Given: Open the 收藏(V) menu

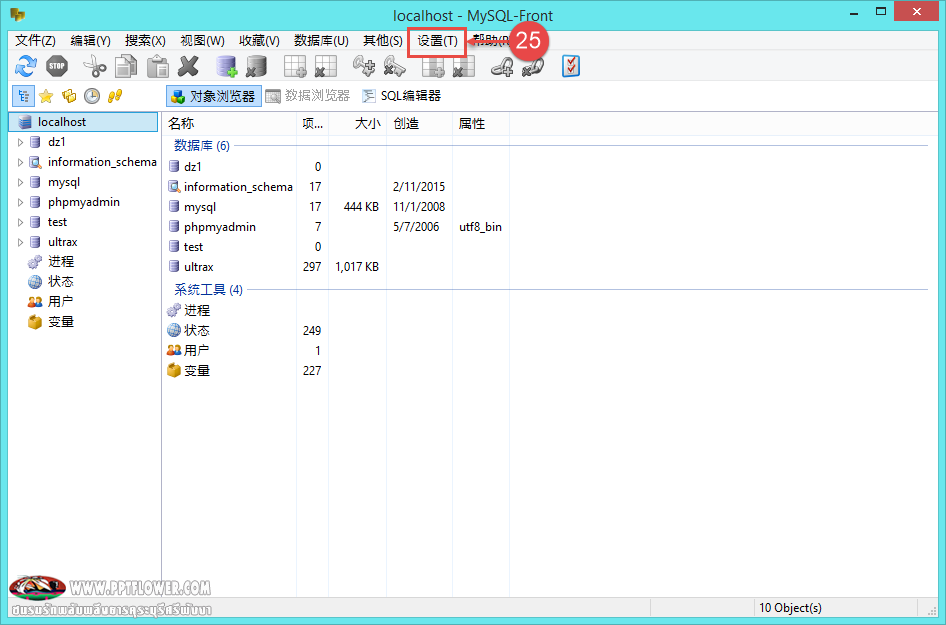Looking at the screenshot, I should click(x=259, y=40).
